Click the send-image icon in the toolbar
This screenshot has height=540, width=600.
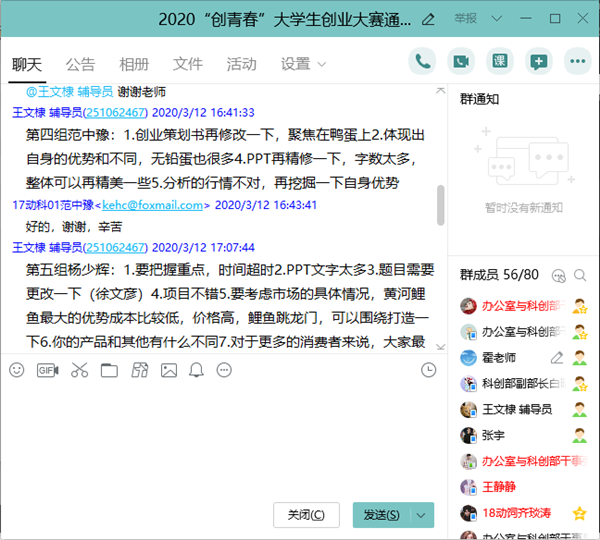pyautogui.click(x=169, y=370)
